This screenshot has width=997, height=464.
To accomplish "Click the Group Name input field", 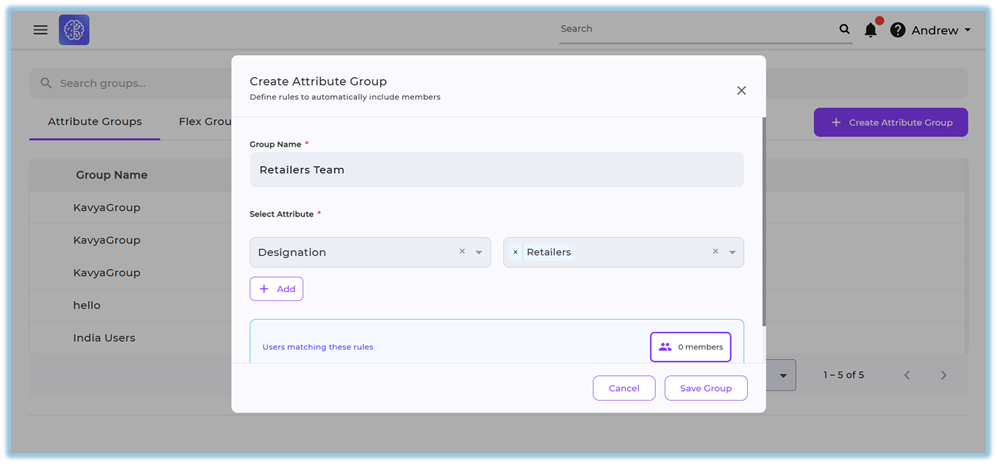I will click(x=496, y=170).
